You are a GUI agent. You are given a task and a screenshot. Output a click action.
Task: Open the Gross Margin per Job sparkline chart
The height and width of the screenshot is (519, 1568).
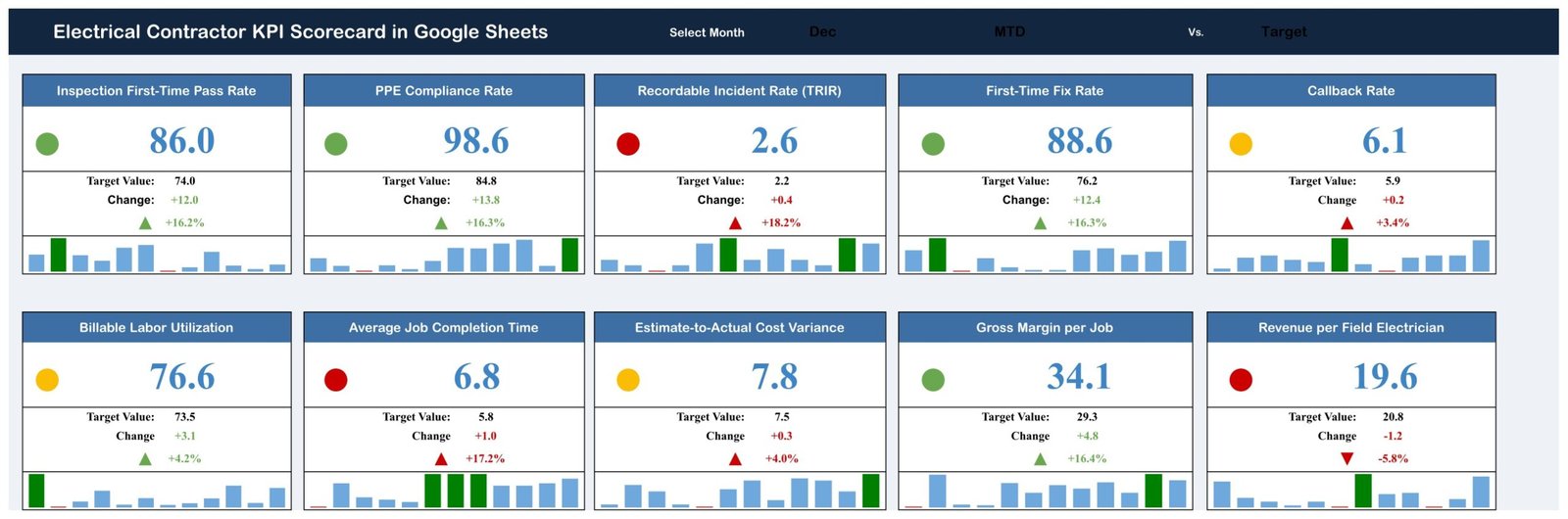pyautogui.click(x=1045, y=491)
